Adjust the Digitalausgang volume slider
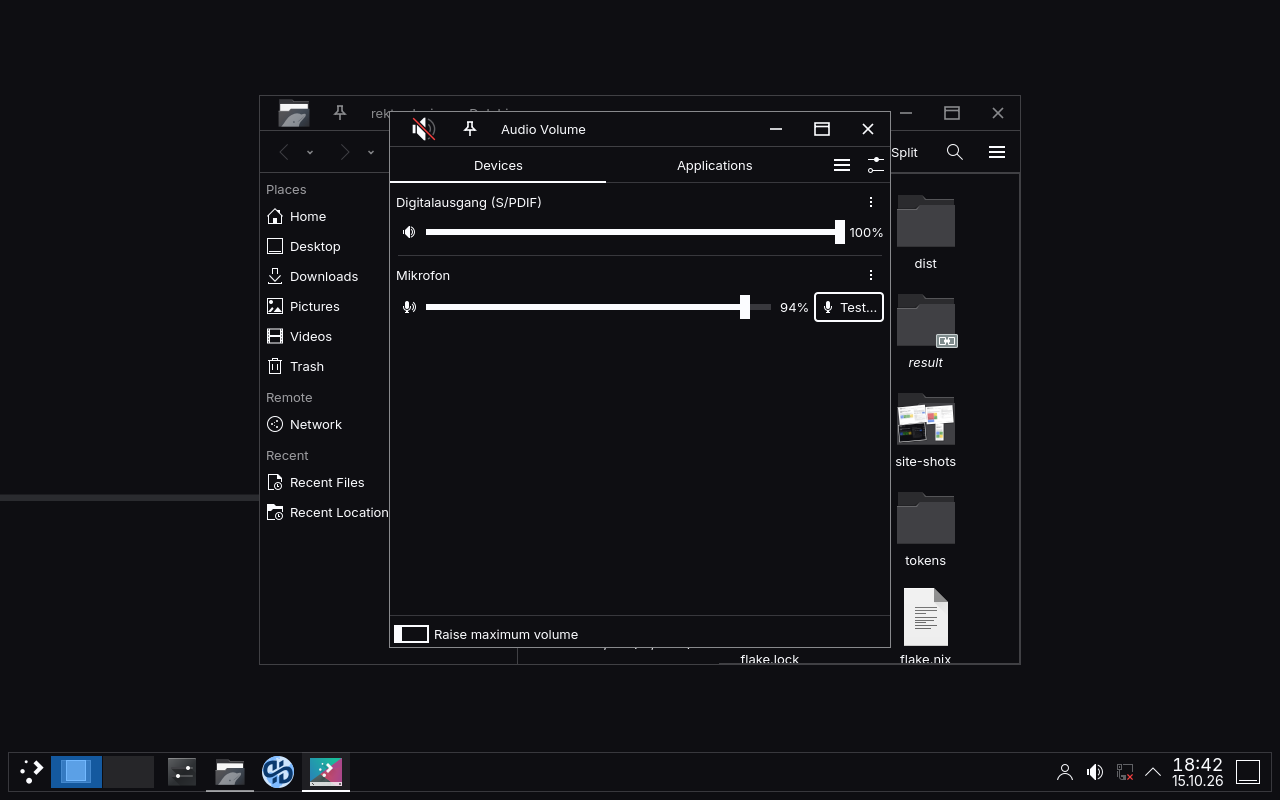This screenshot has height=800, width=1280. pyautogui.click(x=635, y=232)
